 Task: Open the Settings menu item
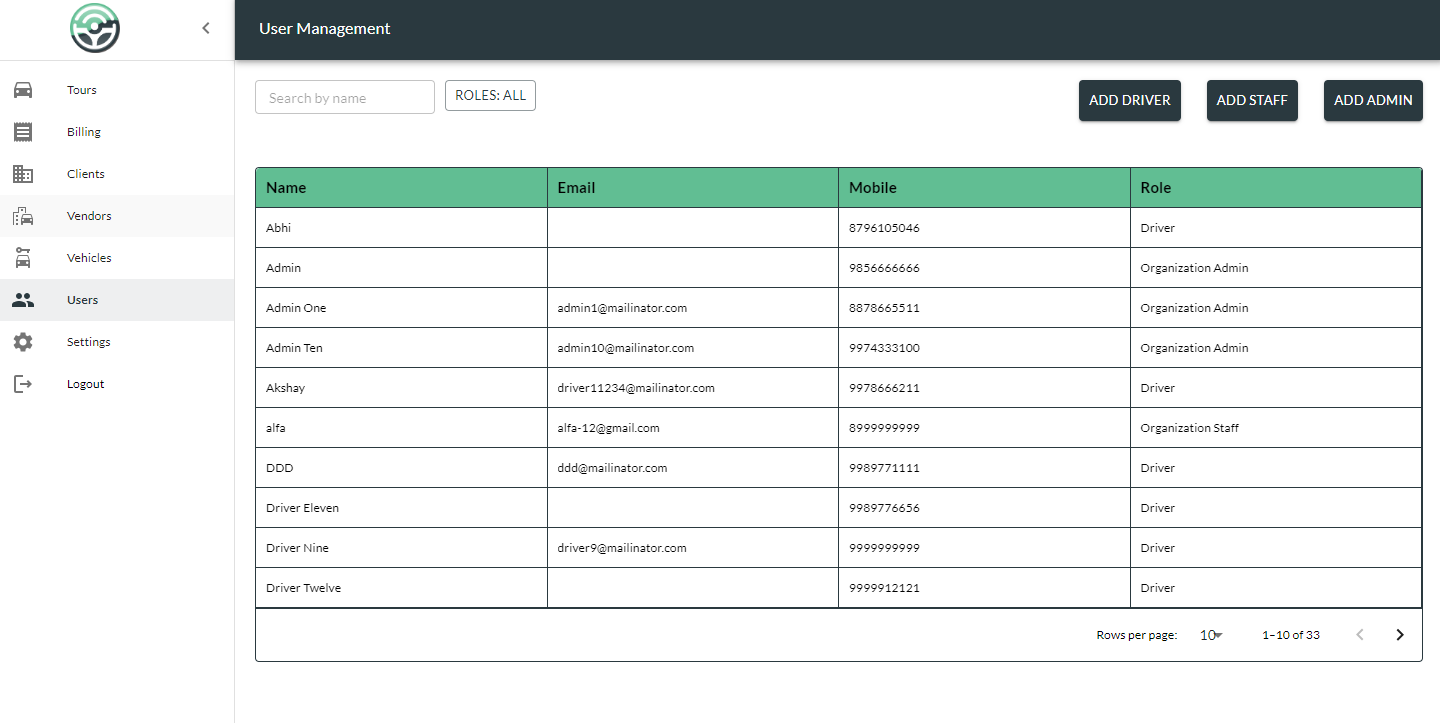click(117, 342)
